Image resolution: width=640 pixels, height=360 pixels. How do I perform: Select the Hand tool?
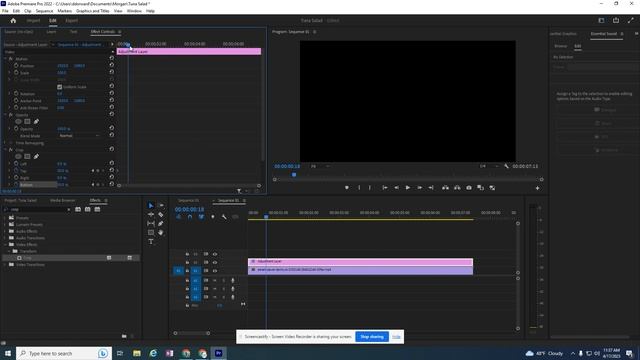click(x=161, y=232)
